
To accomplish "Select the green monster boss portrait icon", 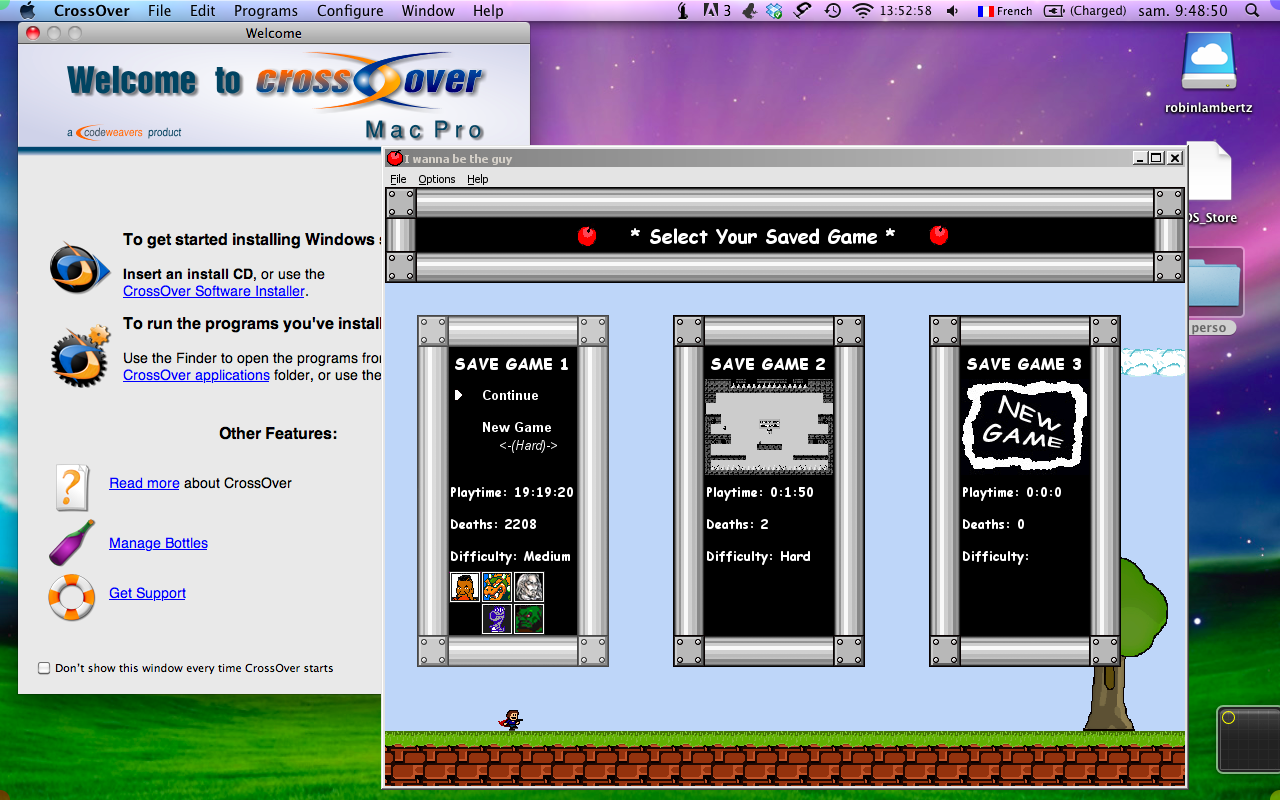I will pyautogui.click(x=529, y=619).
